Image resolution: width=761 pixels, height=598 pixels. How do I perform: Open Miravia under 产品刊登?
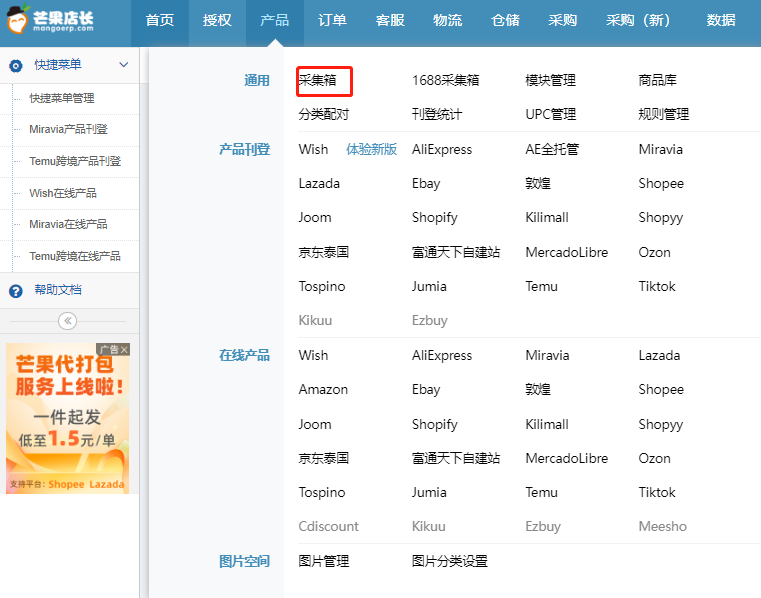point(661,149)
